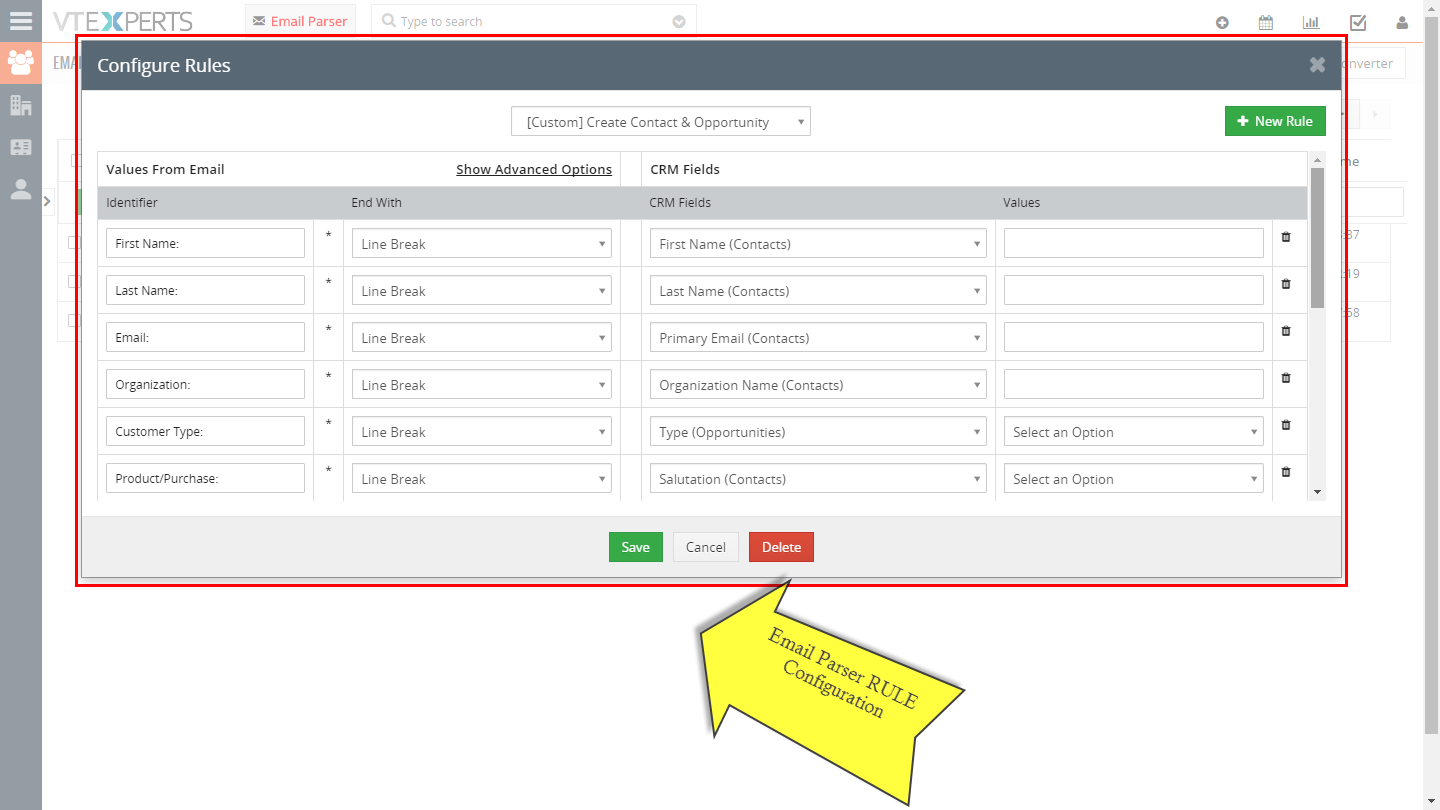The width and height of the screenshot is (1440, 810).
Task: Open the calendar icon in top bar
Action: [x=1266, y=22]
